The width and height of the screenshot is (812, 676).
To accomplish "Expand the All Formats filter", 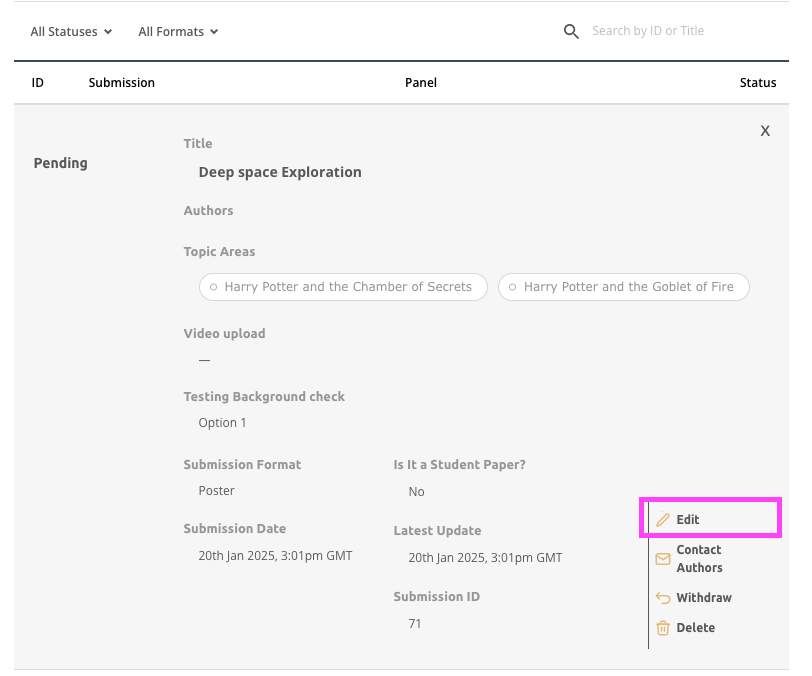I will [178, 32].
